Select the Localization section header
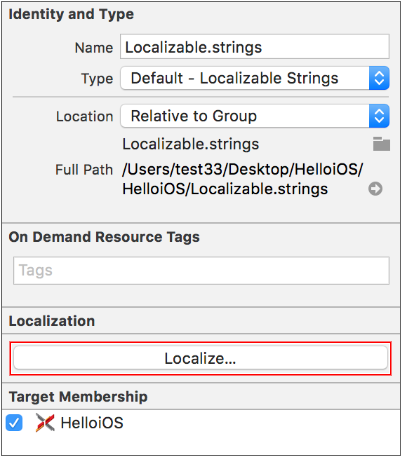Viewport: 401px width, 456px height. pos(52,321)
